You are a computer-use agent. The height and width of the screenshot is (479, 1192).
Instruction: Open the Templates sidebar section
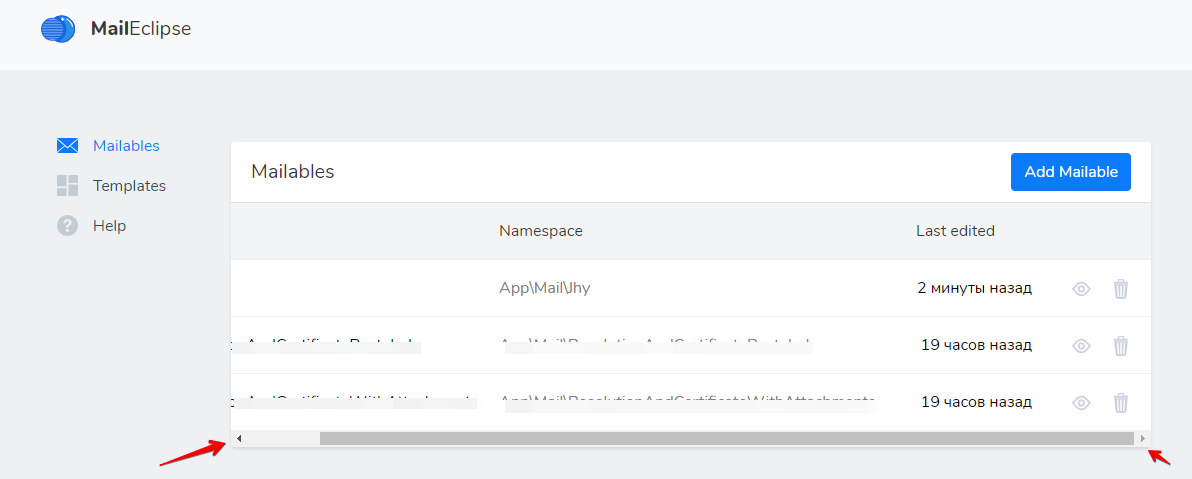point(129,186)
